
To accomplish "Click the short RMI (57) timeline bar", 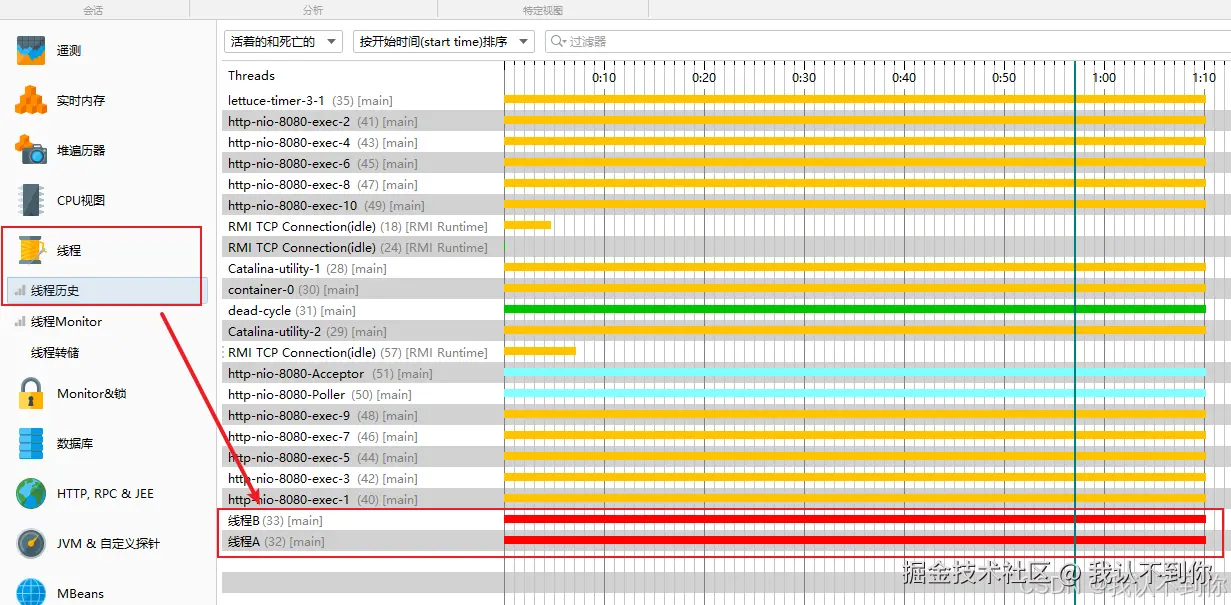I will (x=540, y=351).
